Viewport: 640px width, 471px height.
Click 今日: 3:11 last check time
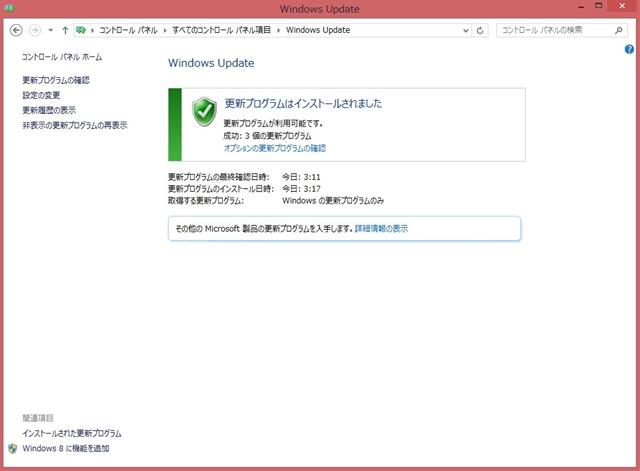(x=301, y=177)
